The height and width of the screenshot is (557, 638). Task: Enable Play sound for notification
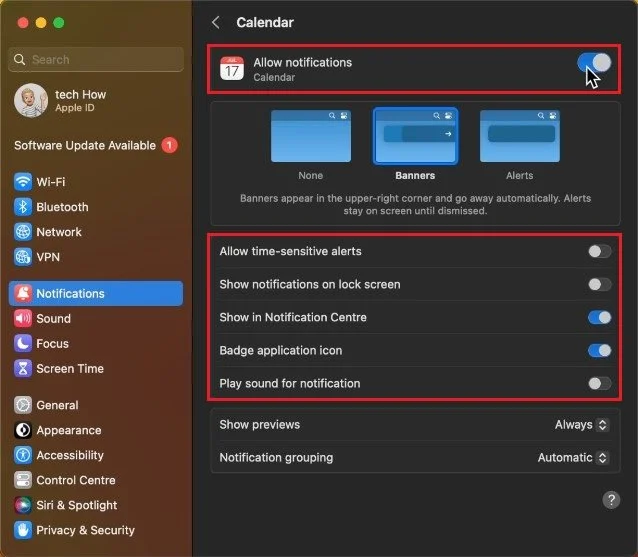pos(599,383)
